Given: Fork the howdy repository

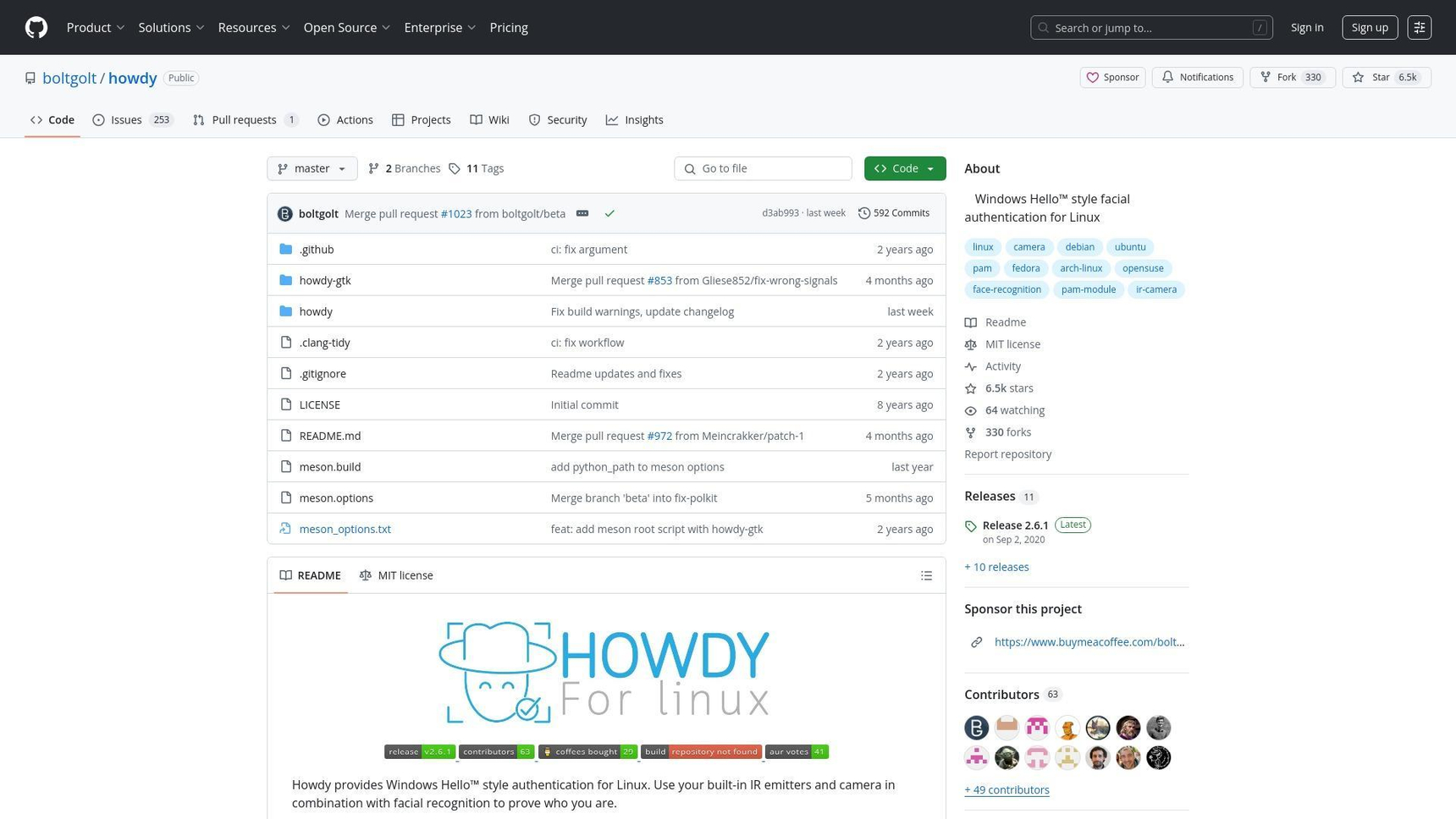Looking at the screenshot, I should 1292,77.
